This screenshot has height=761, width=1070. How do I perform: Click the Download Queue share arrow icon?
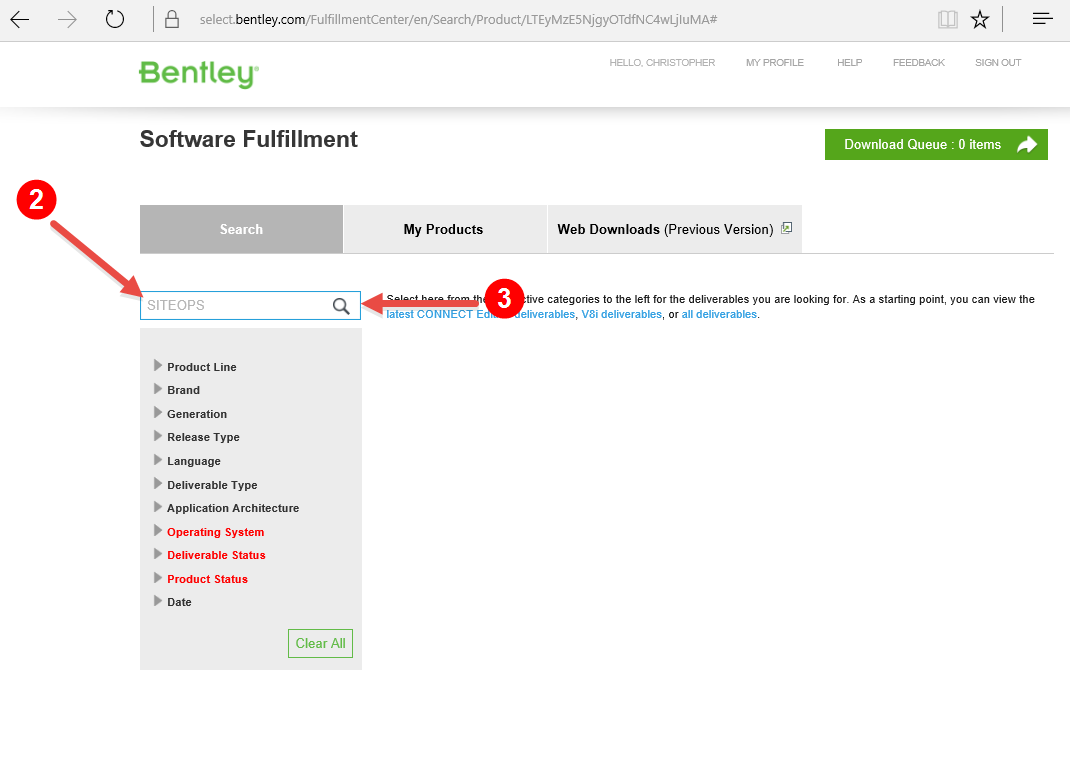[1026, 145]
